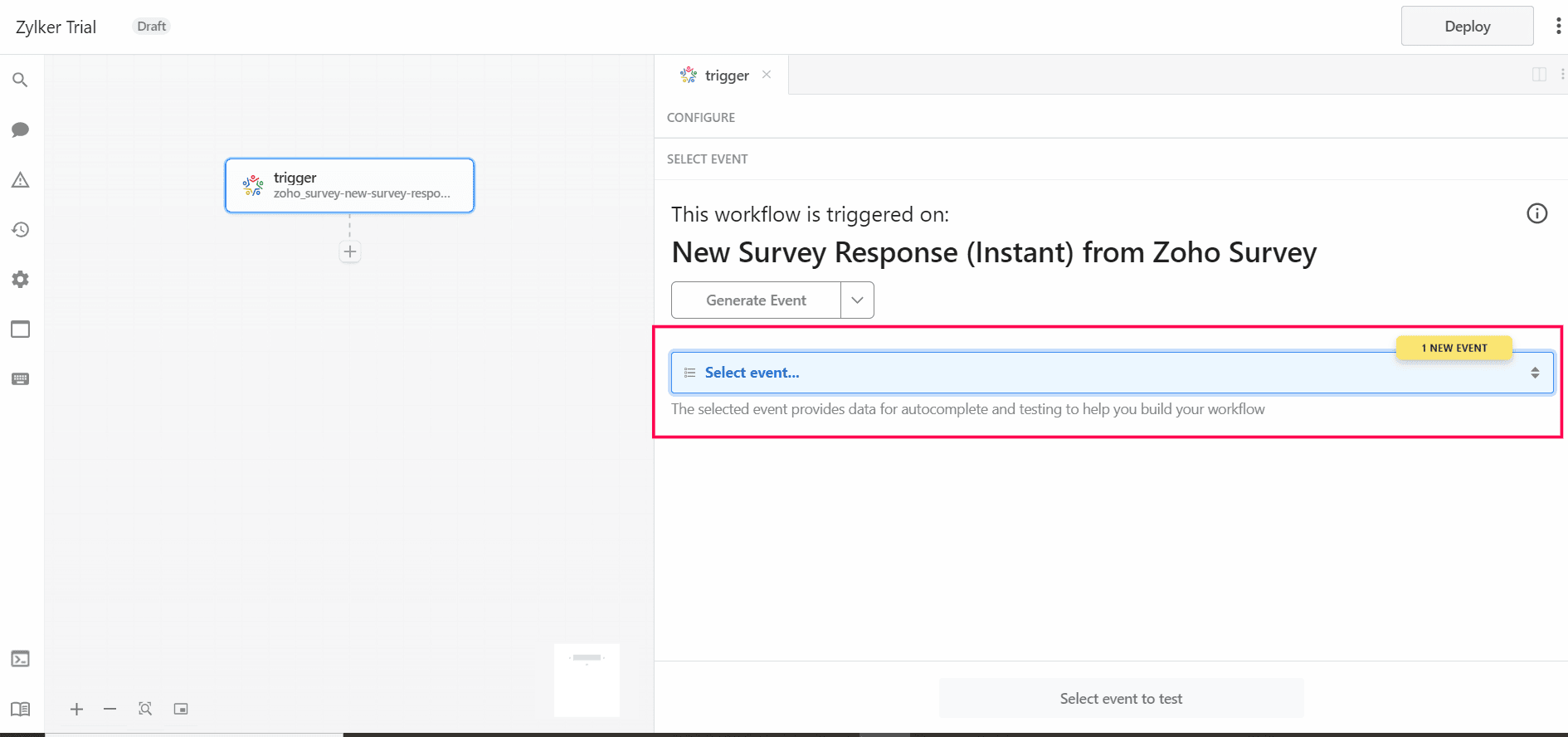Open the console terminal icon
Screen dimensions: 1568x737
point(20,659)
